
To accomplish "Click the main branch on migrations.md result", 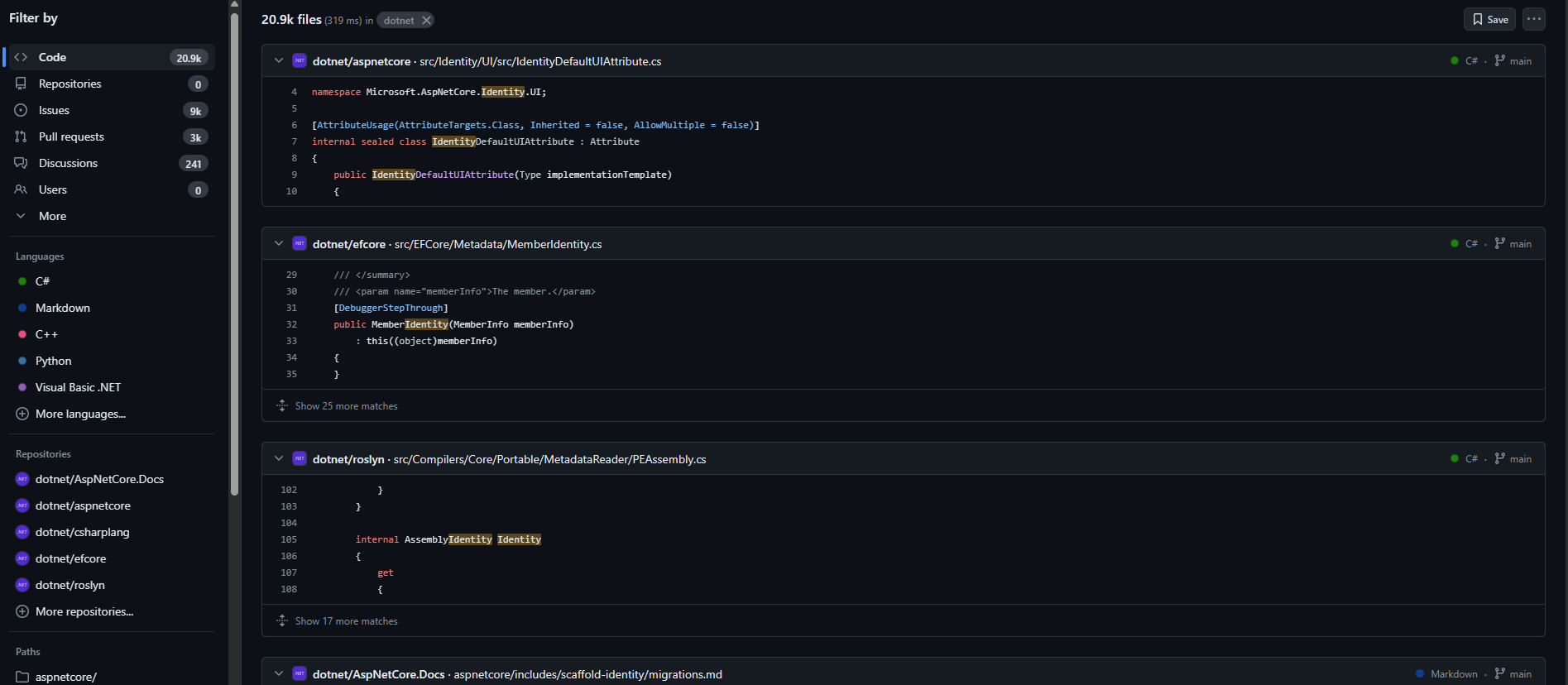I will click(x=1513, y=674).
